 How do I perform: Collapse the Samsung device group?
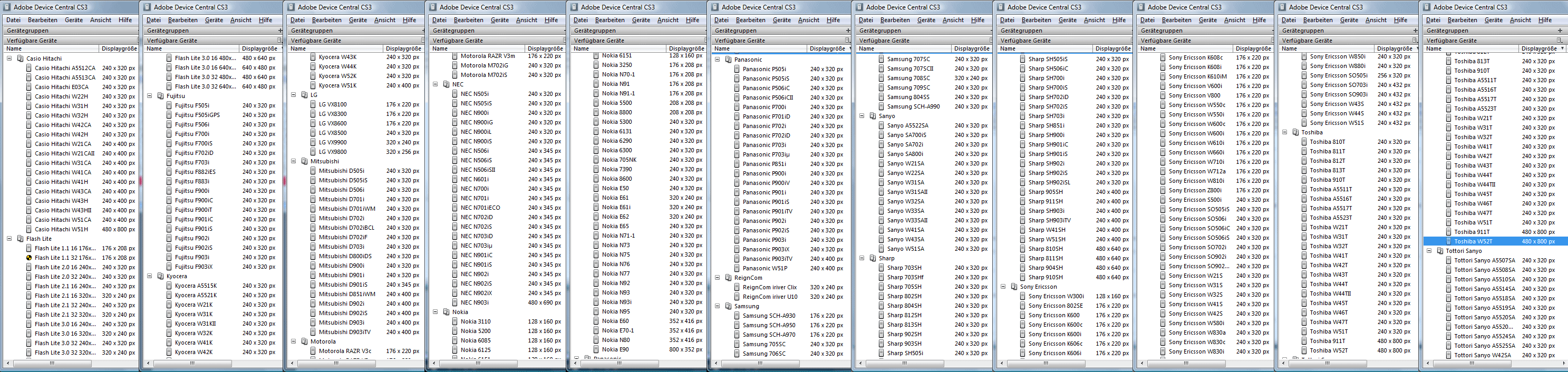point(717,306)
